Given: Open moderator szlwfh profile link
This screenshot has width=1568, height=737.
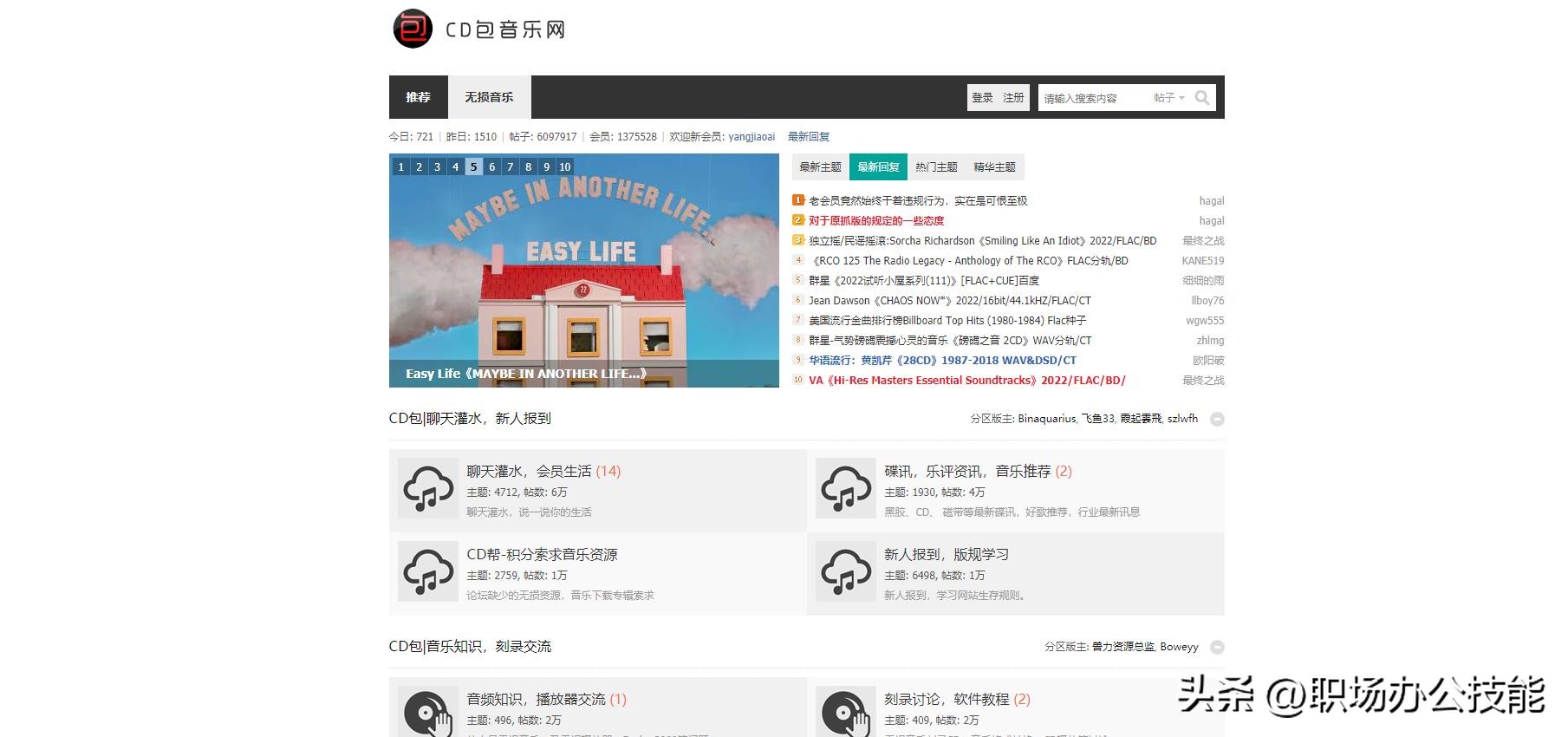Looking at the screenshot, I should 1182,419.
